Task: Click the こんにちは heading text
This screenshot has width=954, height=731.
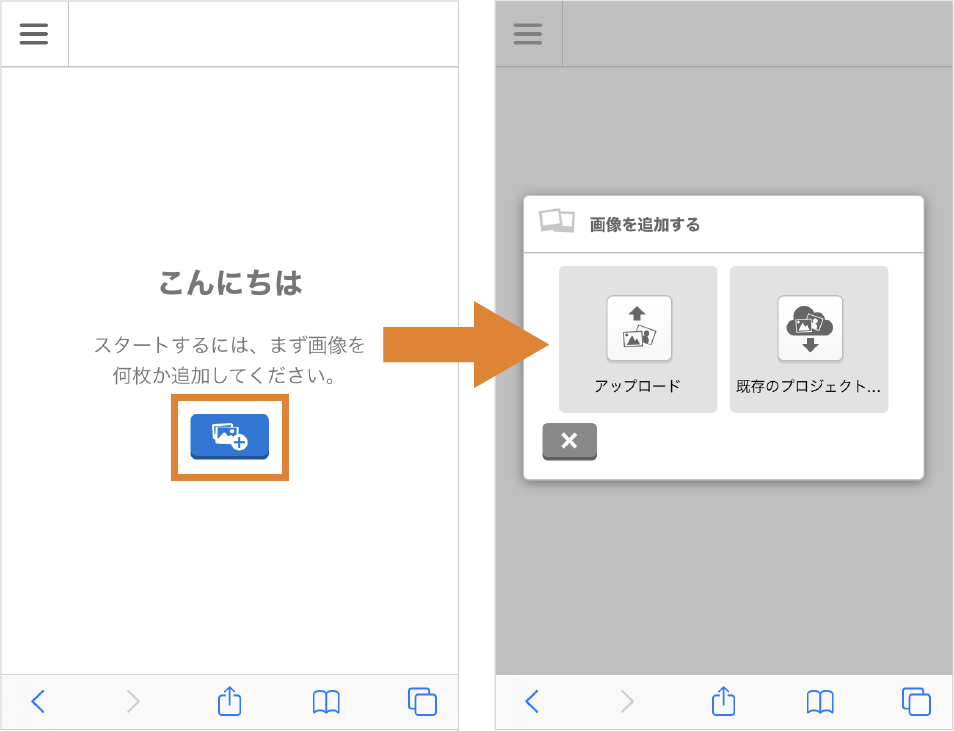Action: (230, 283)
